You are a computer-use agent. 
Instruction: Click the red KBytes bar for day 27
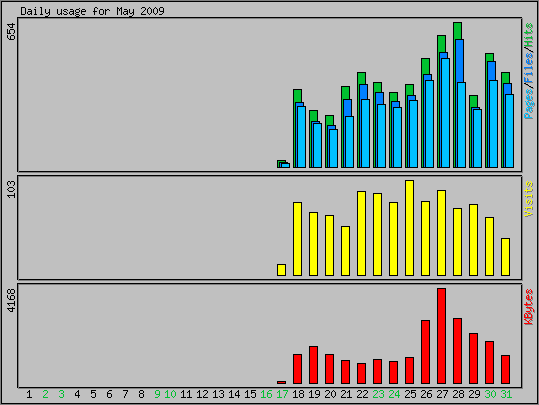pos(441,336)
